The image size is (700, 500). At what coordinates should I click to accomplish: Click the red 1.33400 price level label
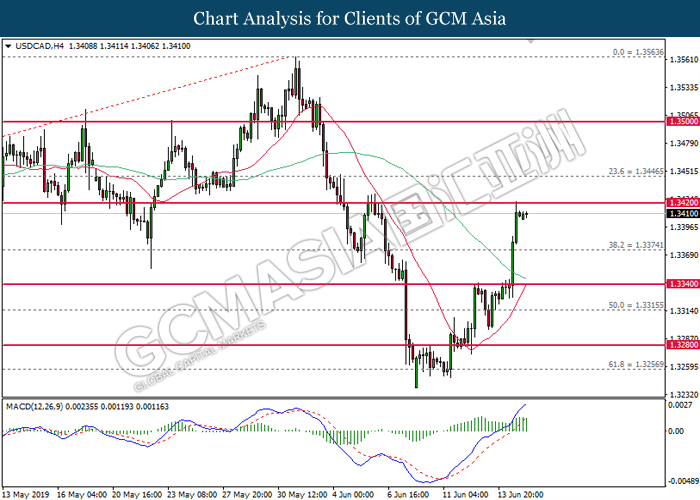point(683,284)
